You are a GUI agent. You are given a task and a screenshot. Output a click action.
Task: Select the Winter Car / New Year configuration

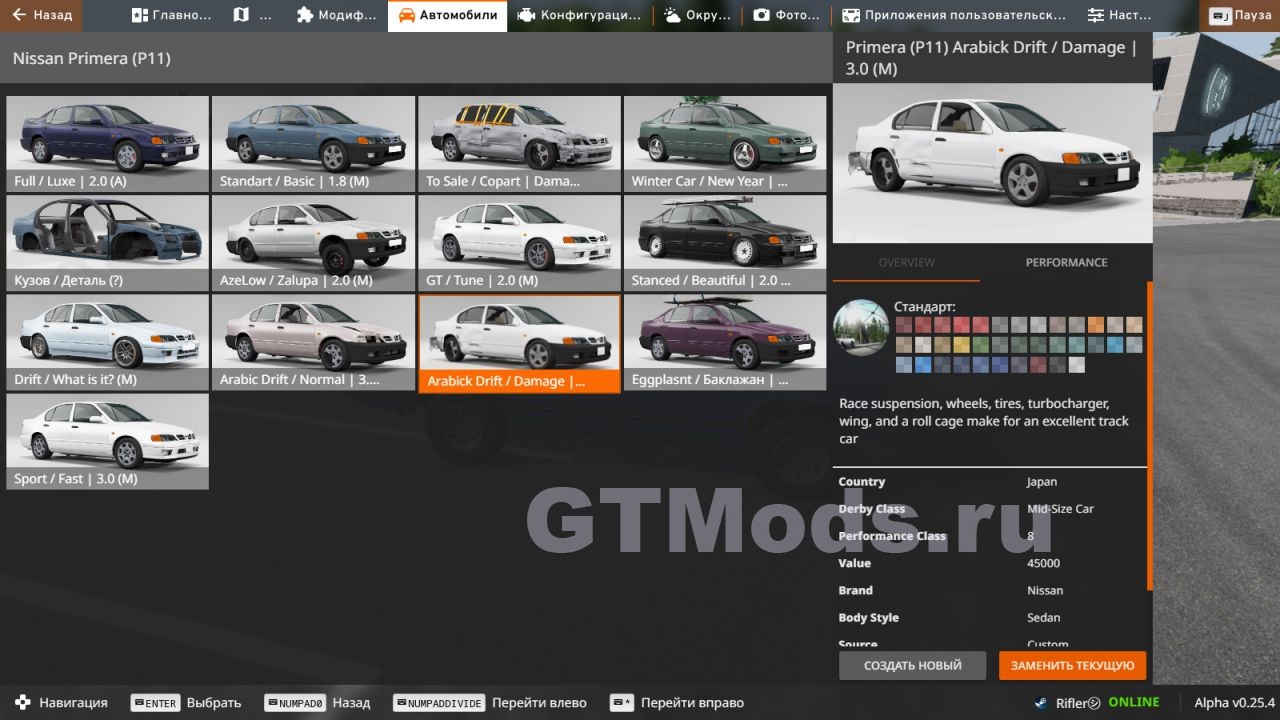(725, 144)
